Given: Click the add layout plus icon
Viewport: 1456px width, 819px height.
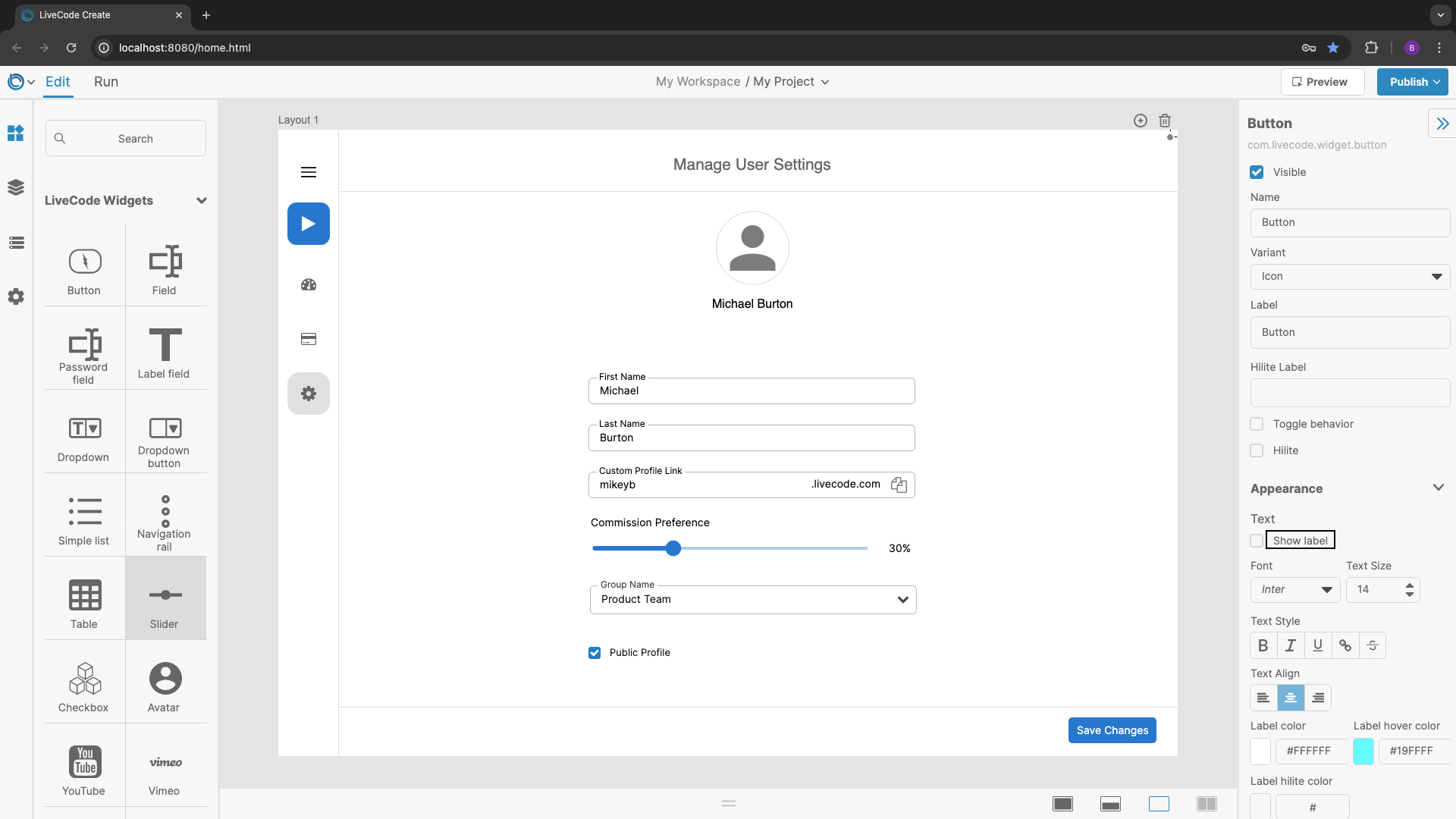Looking at the screenshot, I should [1140, 121].
